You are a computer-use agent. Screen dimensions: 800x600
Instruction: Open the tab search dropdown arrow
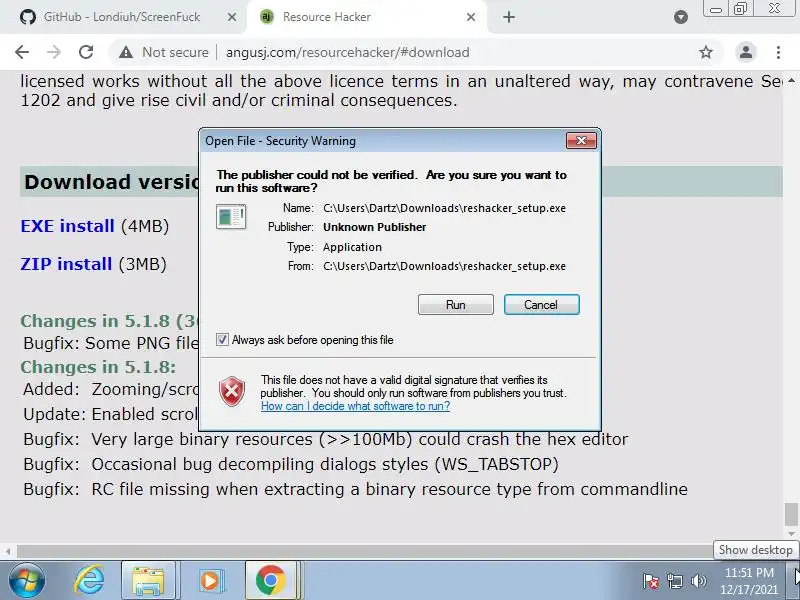coord(681,17)
